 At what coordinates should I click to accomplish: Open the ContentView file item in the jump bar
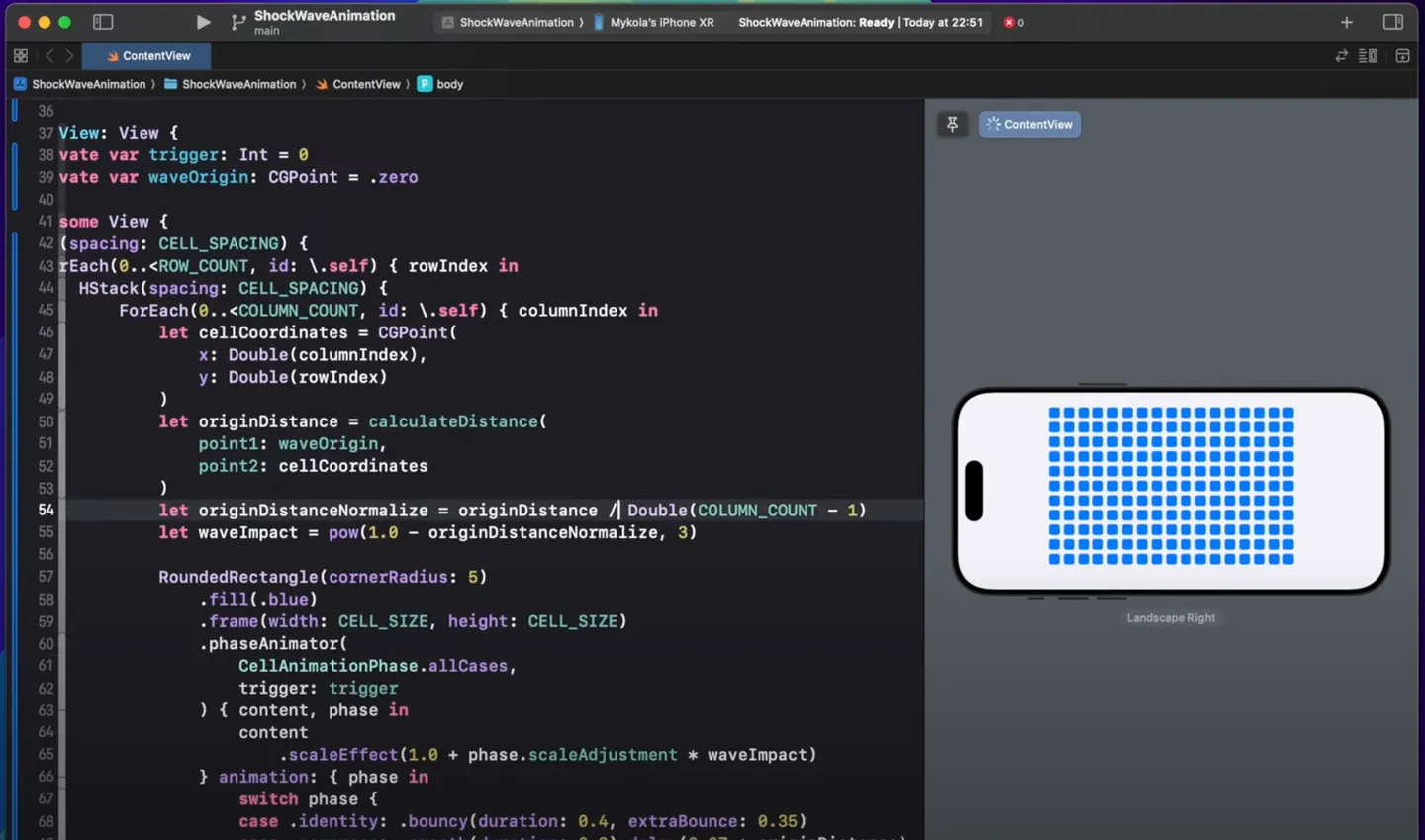[358, 84]
